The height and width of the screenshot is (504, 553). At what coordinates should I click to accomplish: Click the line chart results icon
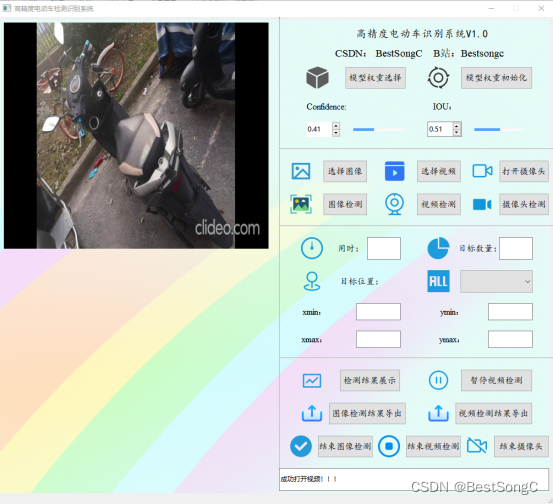coord(312,381)
